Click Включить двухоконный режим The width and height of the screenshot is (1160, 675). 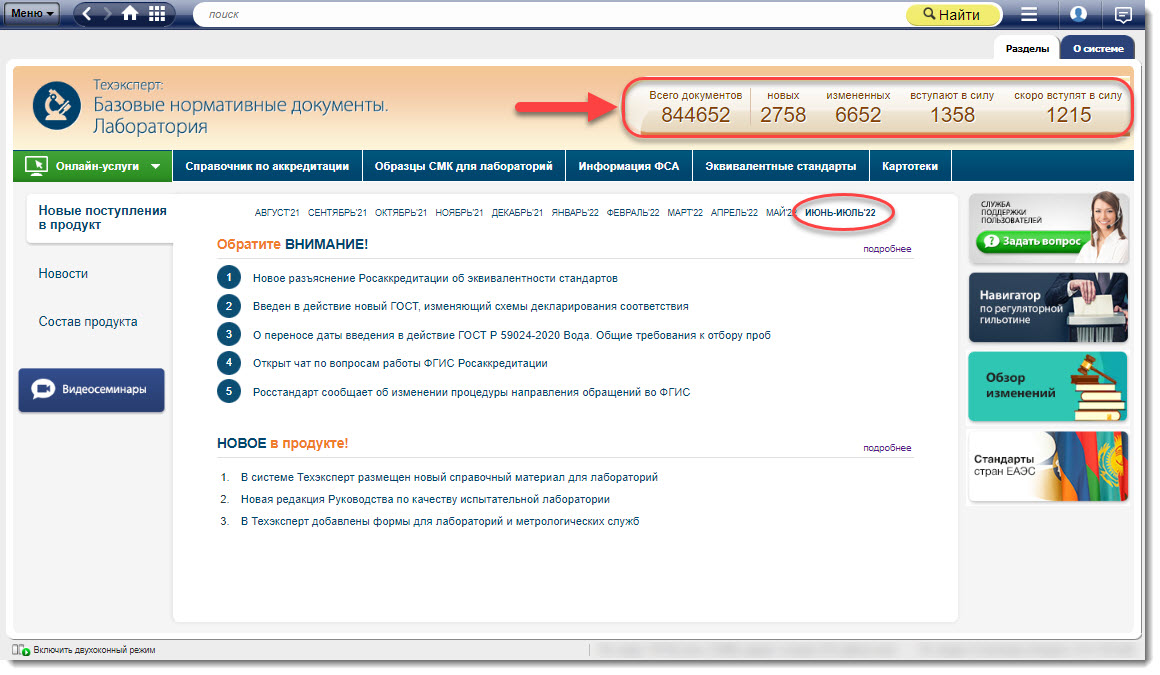[x=94, y=650]
